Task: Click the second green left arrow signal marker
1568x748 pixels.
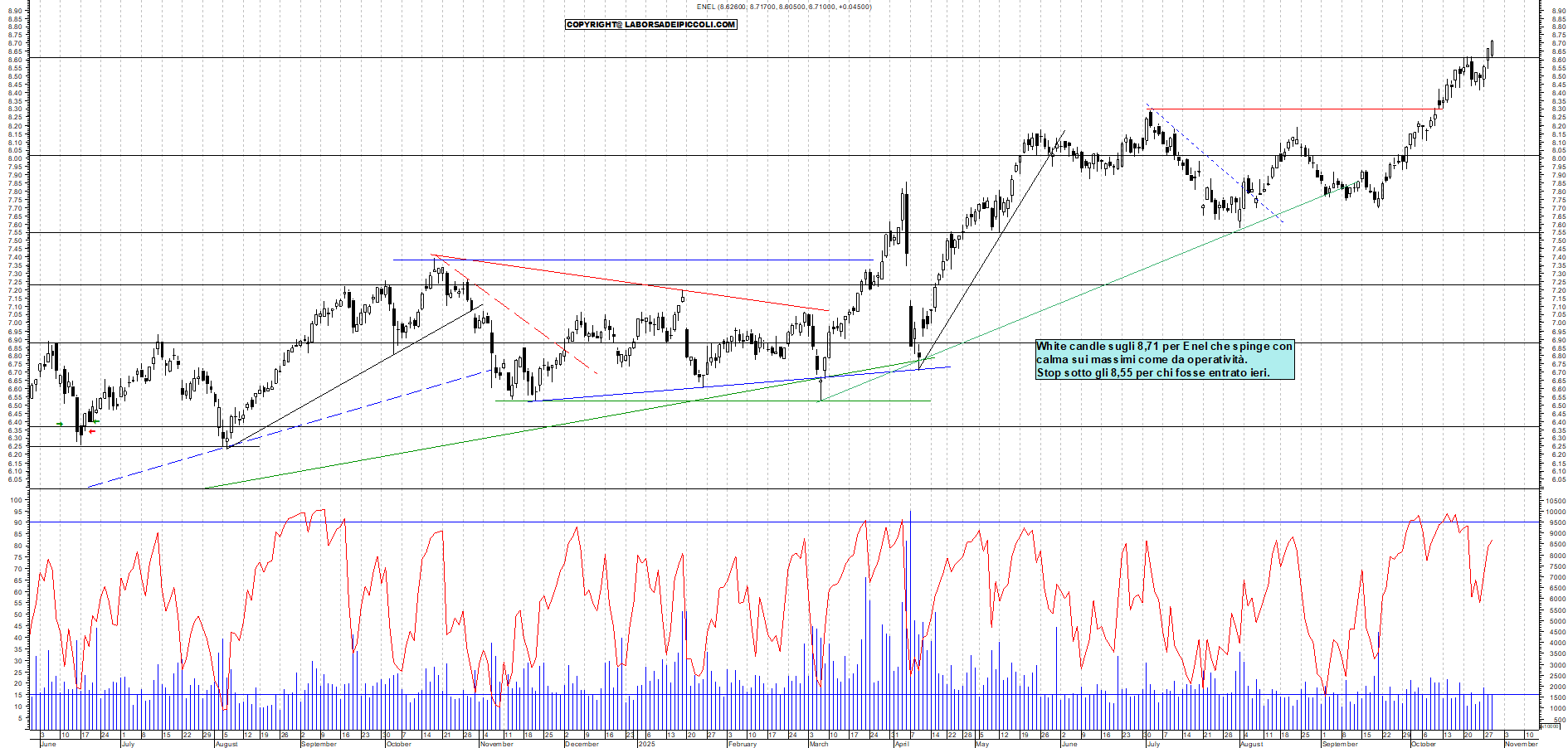Action: [x=96, y=421]
